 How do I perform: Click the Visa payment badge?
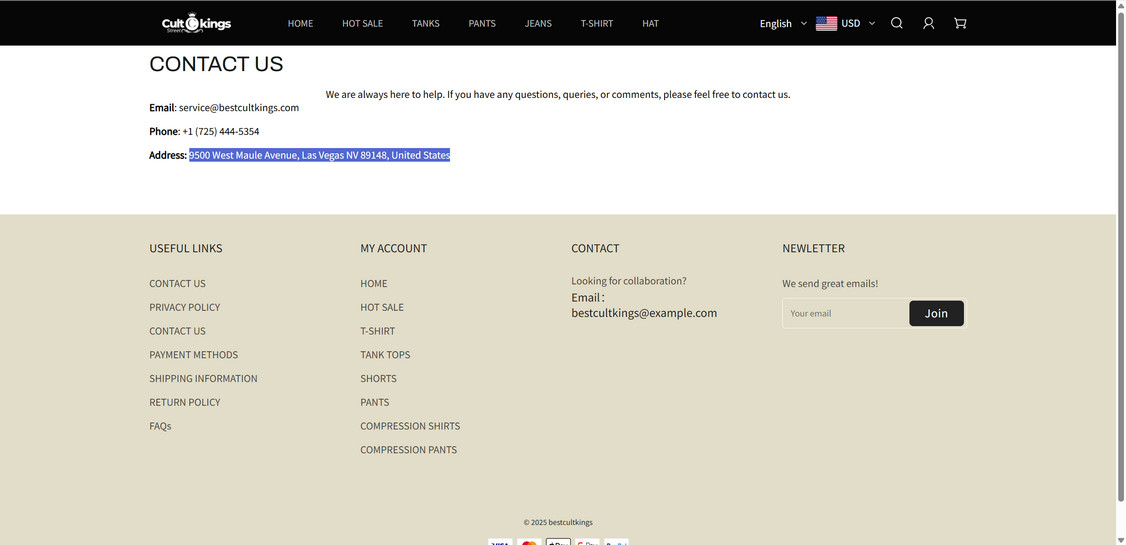pos(501,542)
